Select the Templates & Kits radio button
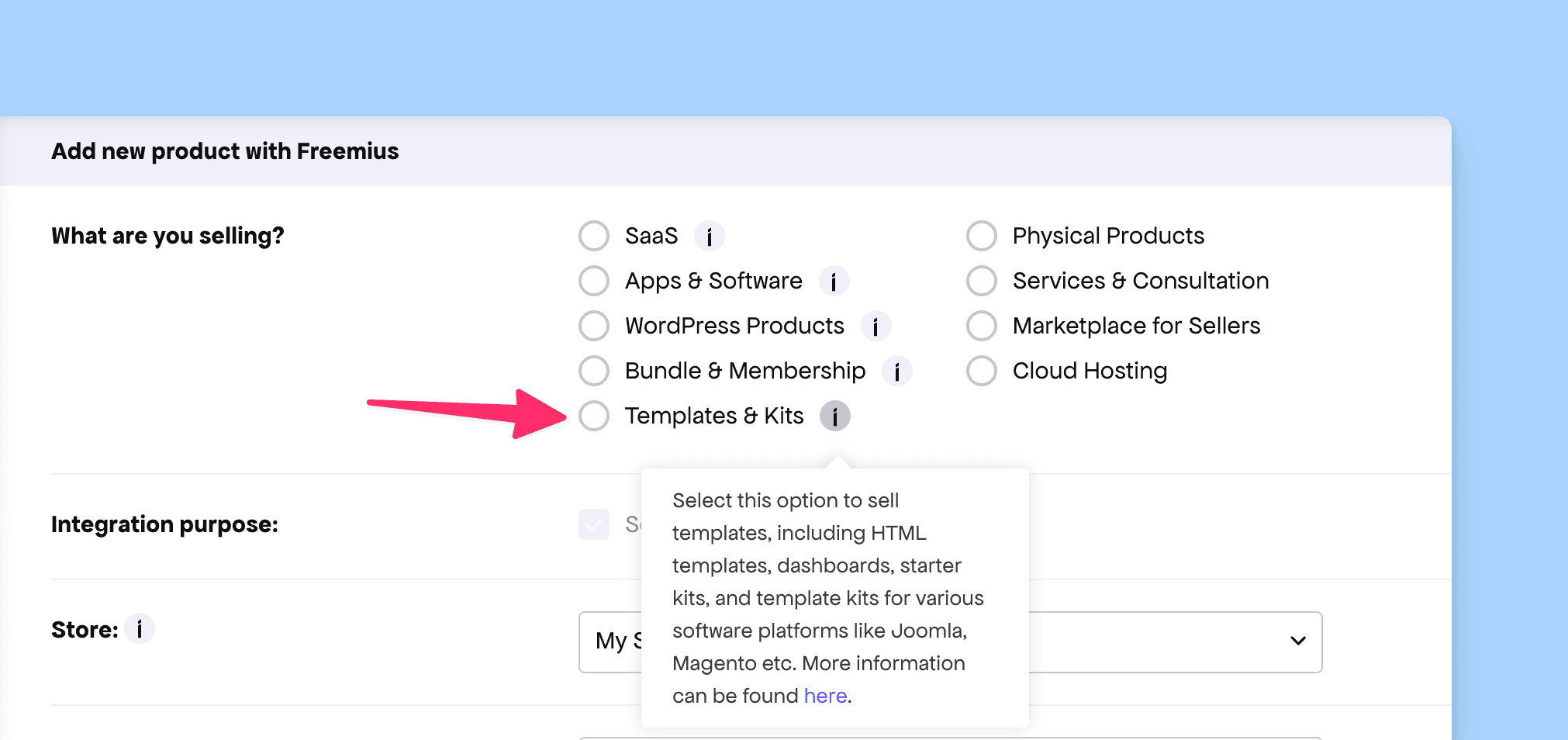 pyautogui.click(x=594, y=416)
